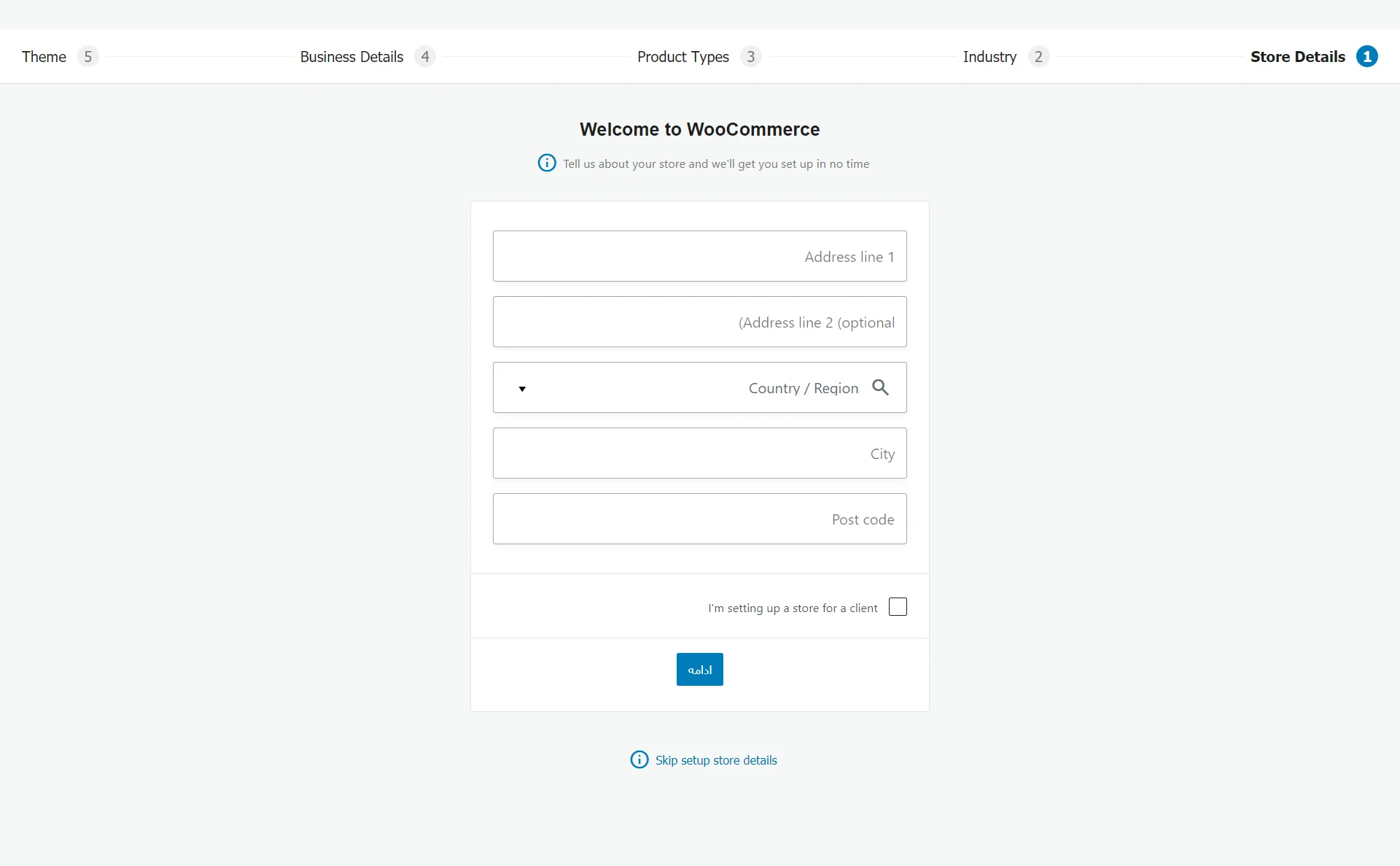Click into the City input field
This screenshot has height=866, width=1400.
700,453
